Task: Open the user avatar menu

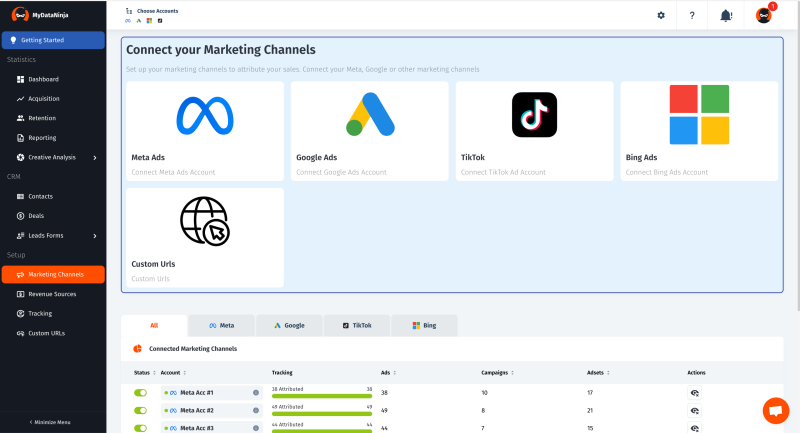Action: [x=764, y=15]
